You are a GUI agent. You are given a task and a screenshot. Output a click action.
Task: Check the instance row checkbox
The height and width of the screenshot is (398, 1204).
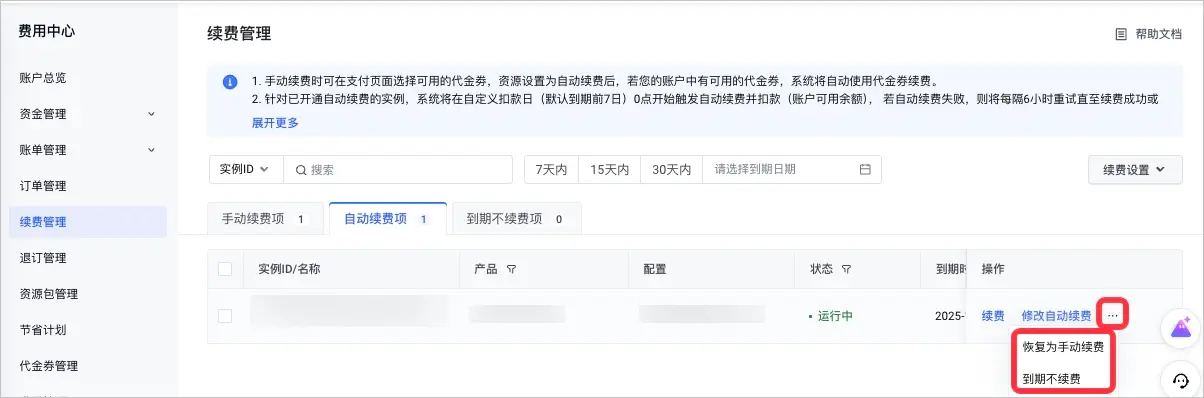click(225, 316)
